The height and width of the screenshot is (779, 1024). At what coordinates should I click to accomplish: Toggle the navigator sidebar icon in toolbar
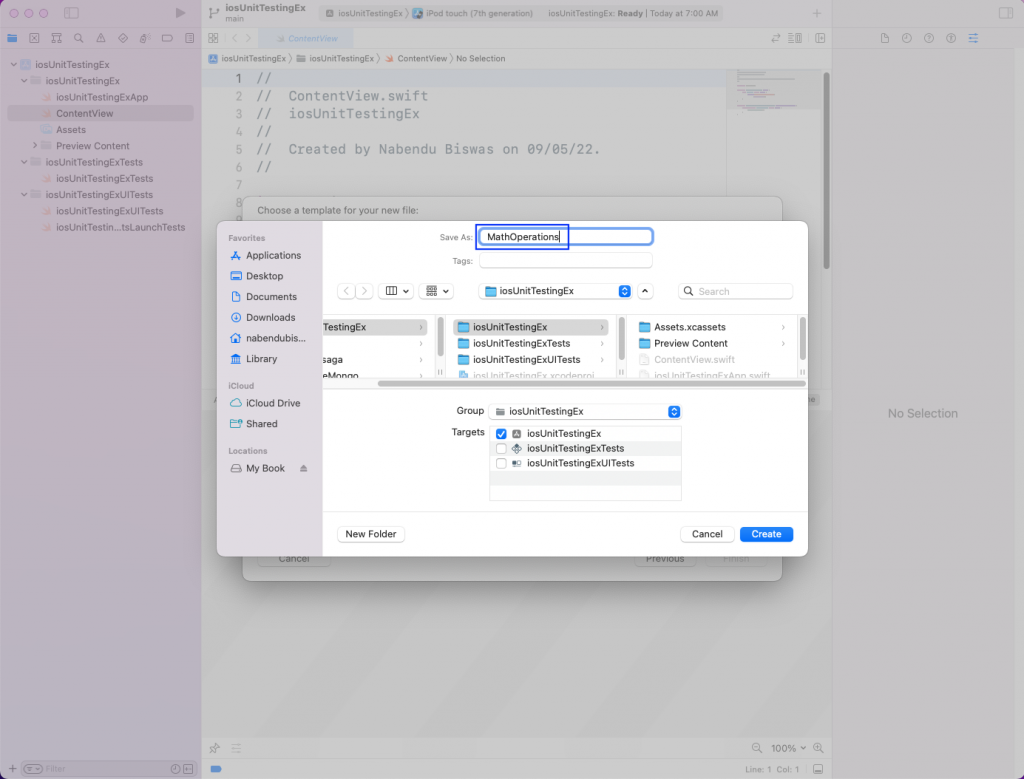click(71, 13)
